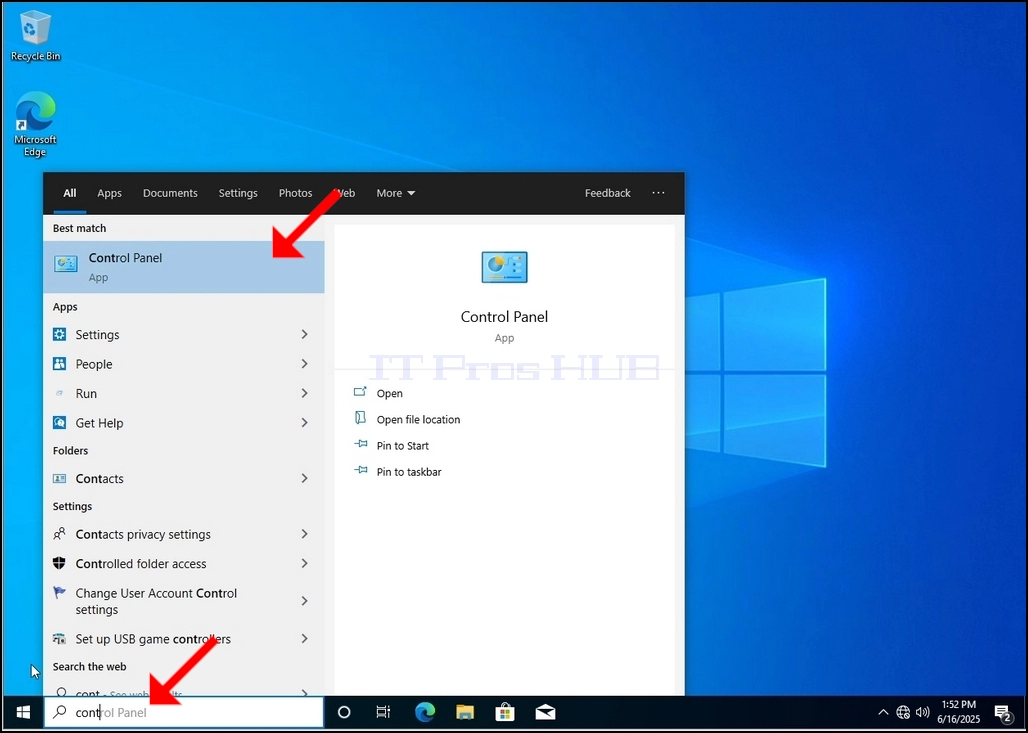This screenshot has width=1028, height=733.
Task: Click the Get Help app icon
Action: pos(60,423)
